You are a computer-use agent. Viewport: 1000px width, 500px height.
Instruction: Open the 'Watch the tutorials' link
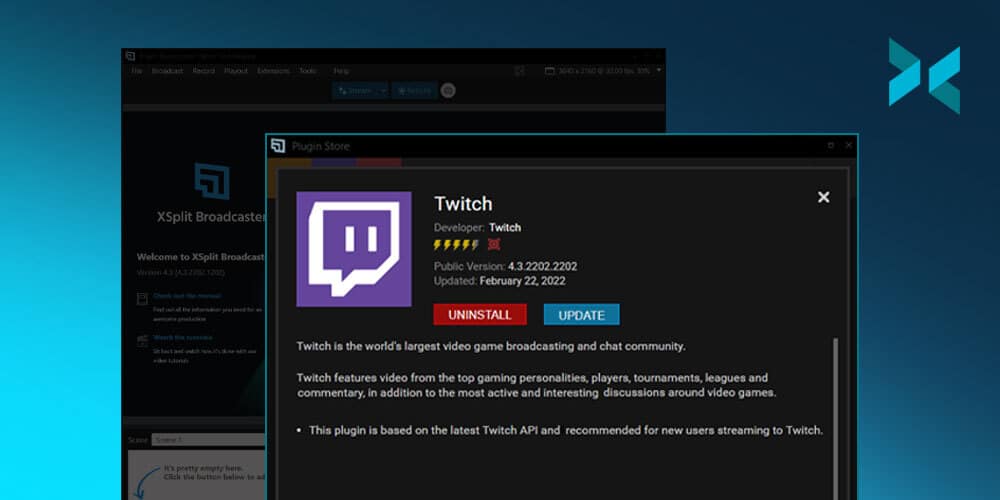pyautogui.click(x=182, y=337)
